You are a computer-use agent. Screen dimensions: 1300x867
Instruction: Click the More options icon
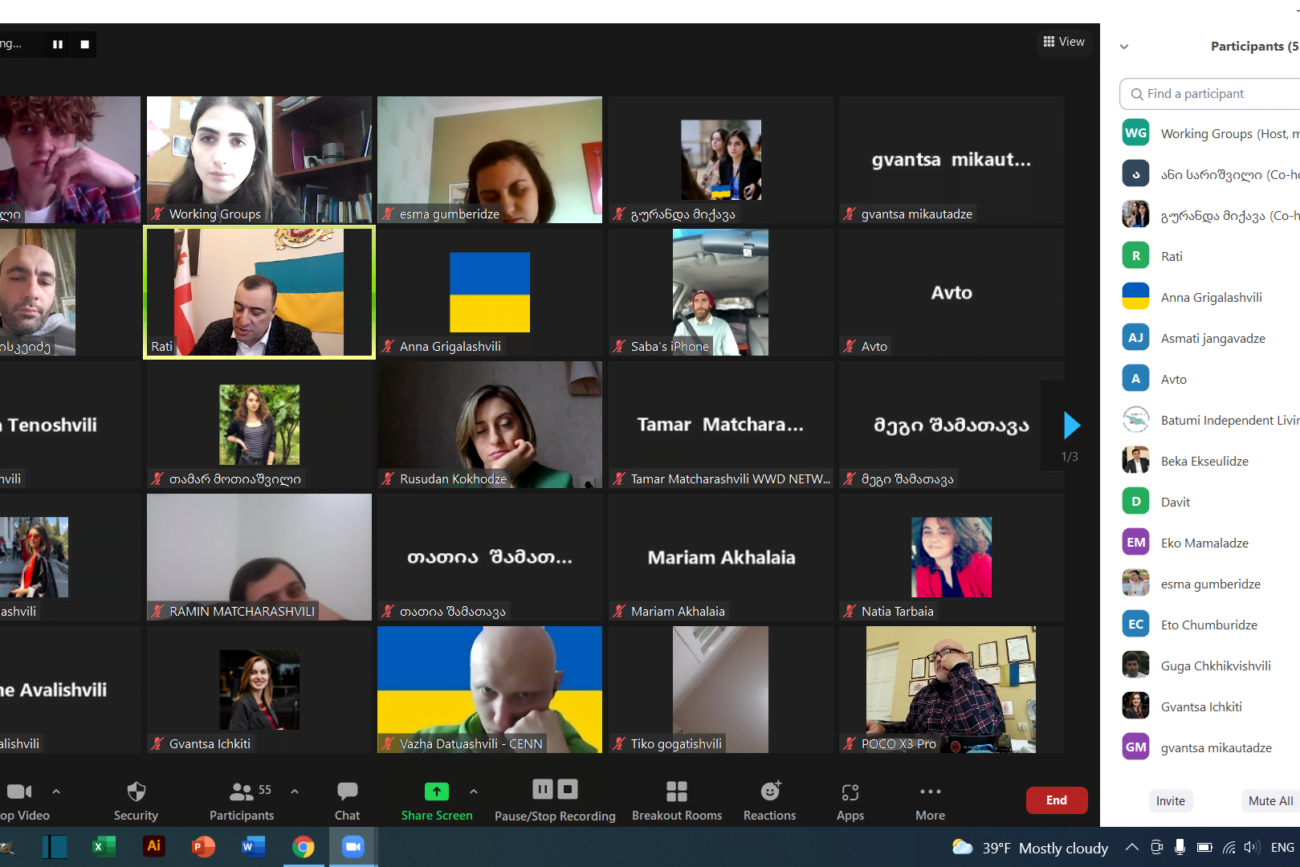929,792
